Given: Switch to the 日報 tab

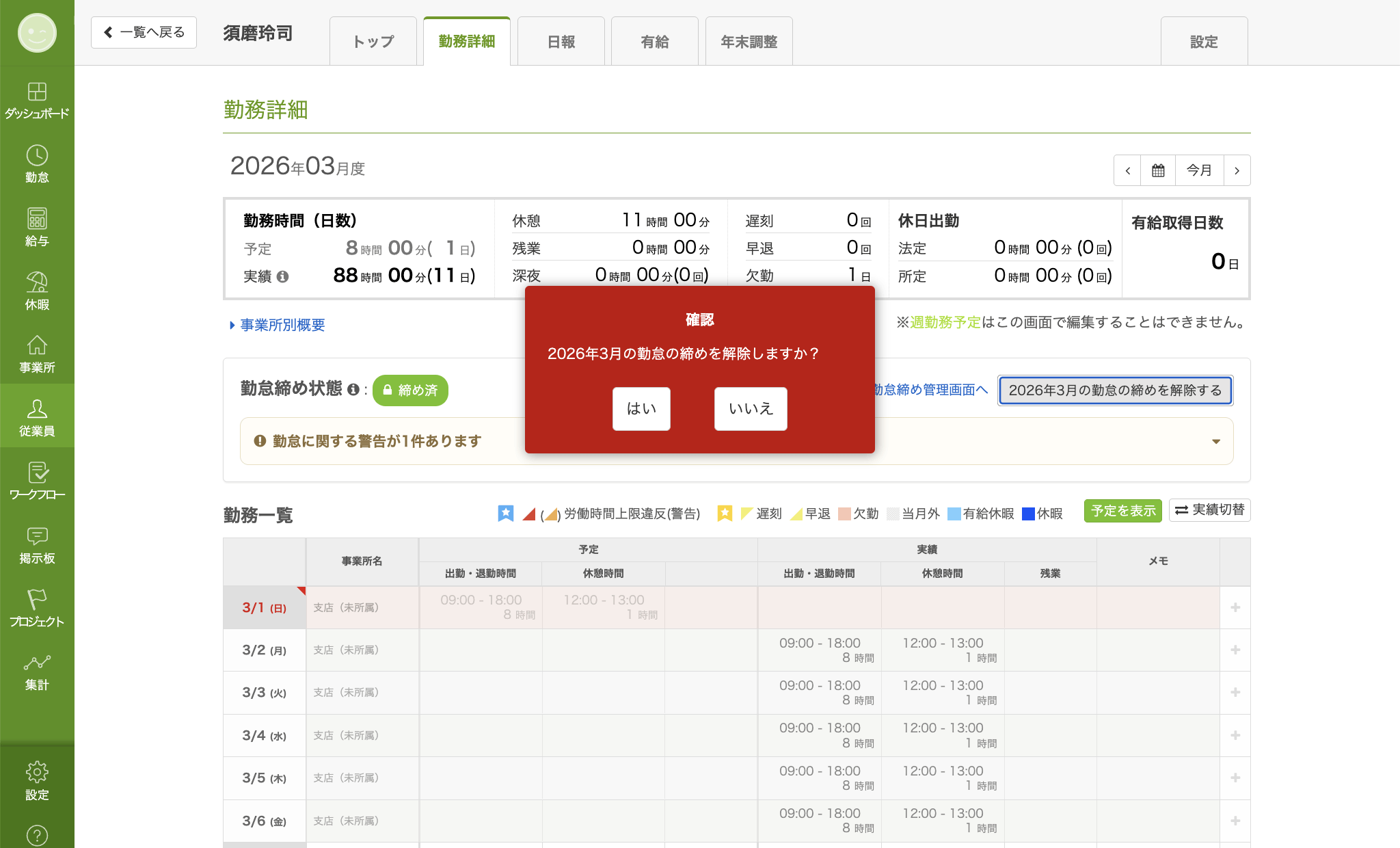Looking at the screenshot, I should point(561,42).
